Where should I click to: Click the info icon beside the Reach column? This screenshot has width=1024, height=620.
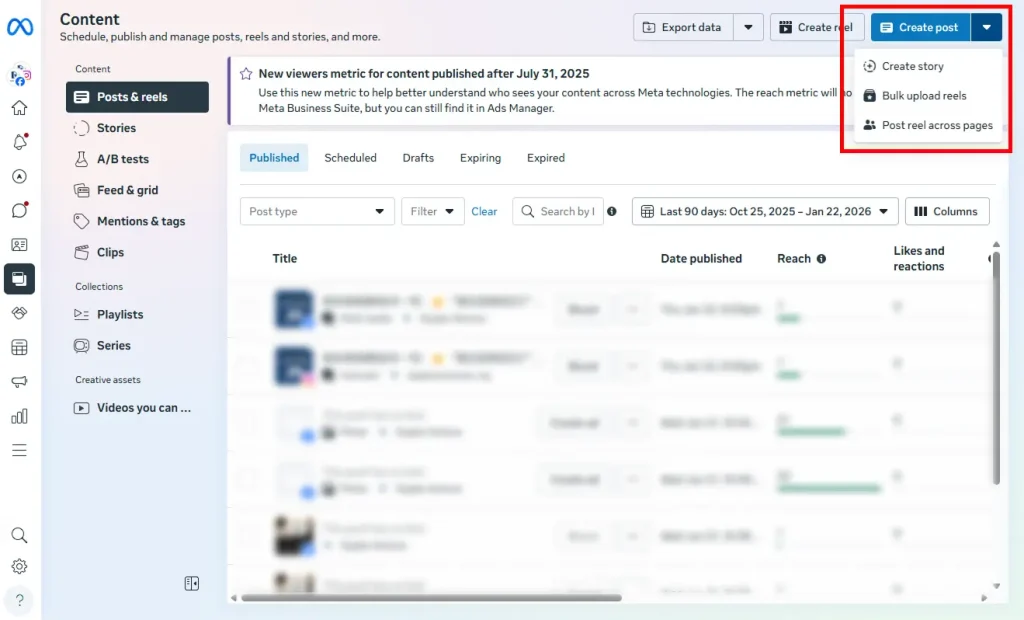coord(823,257)
